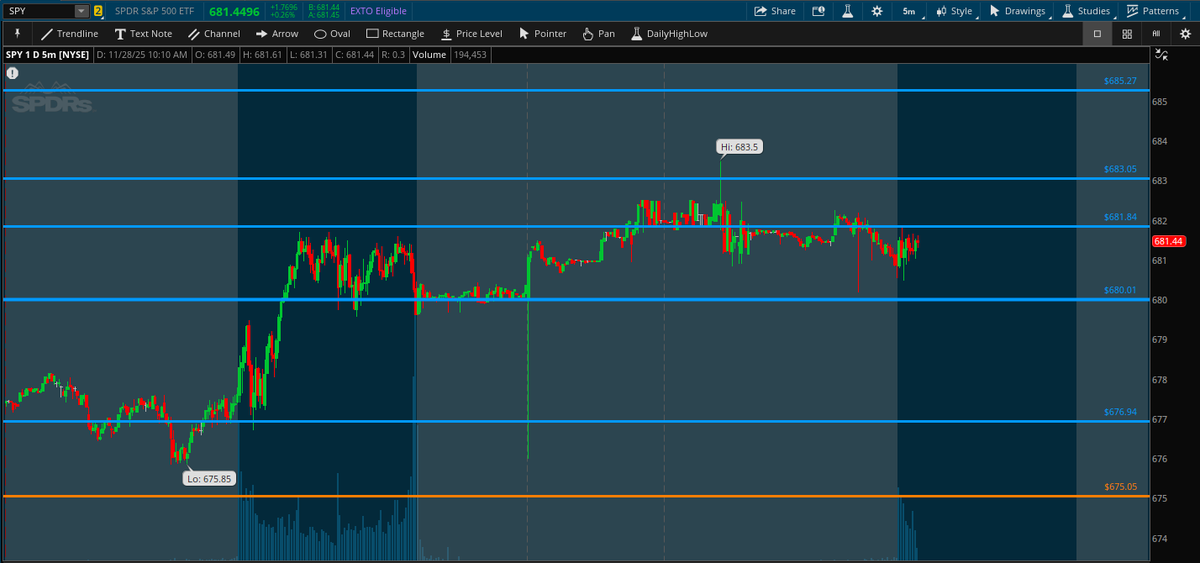Open the chart alert/snapshot icon beside Share
The image size is (1200, 563).
(818, 11)
